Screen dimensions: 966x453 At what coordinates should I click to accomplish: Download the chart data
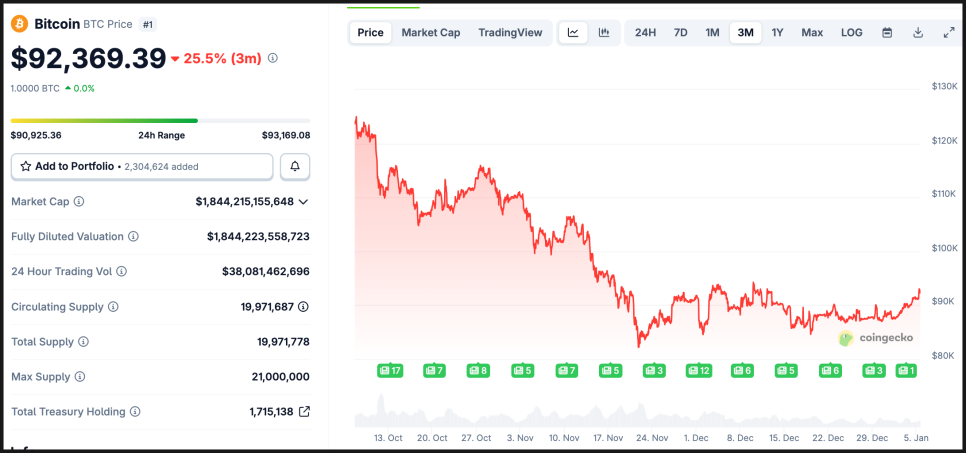pyautogui.click(x=918, y=32)
